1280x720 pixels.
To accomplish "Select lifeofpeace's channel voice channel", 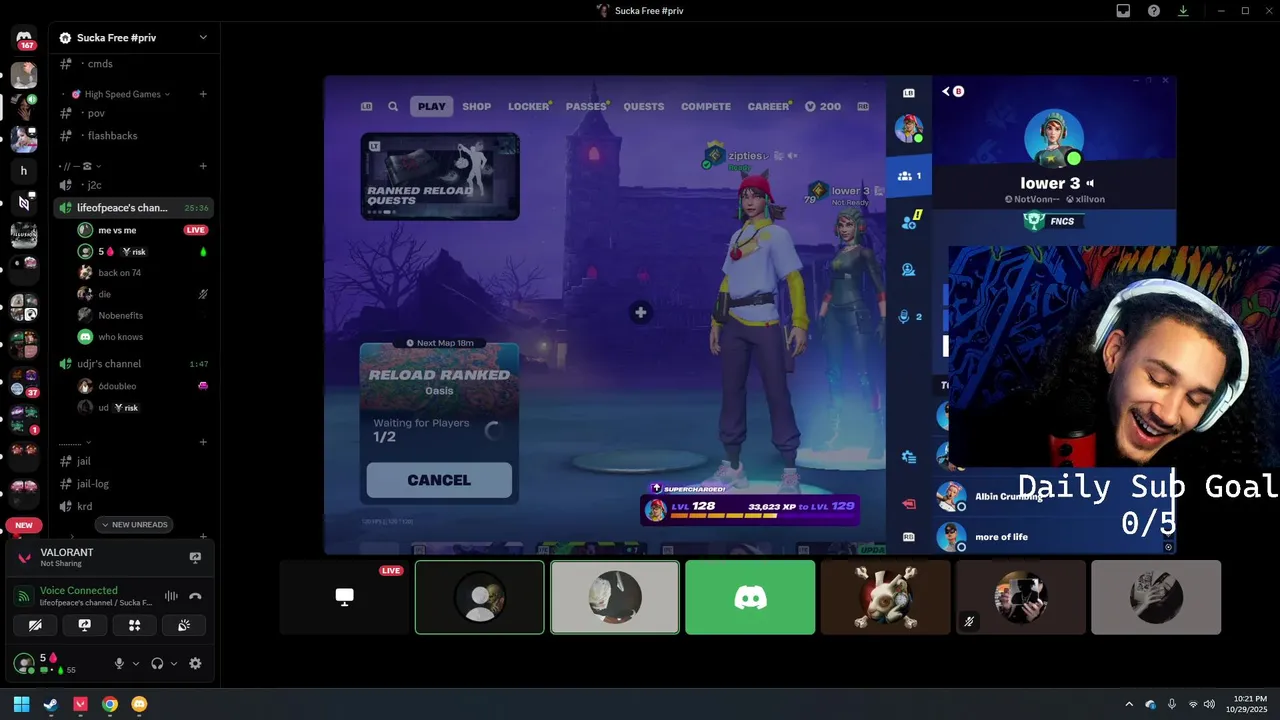I will [134, 208].
